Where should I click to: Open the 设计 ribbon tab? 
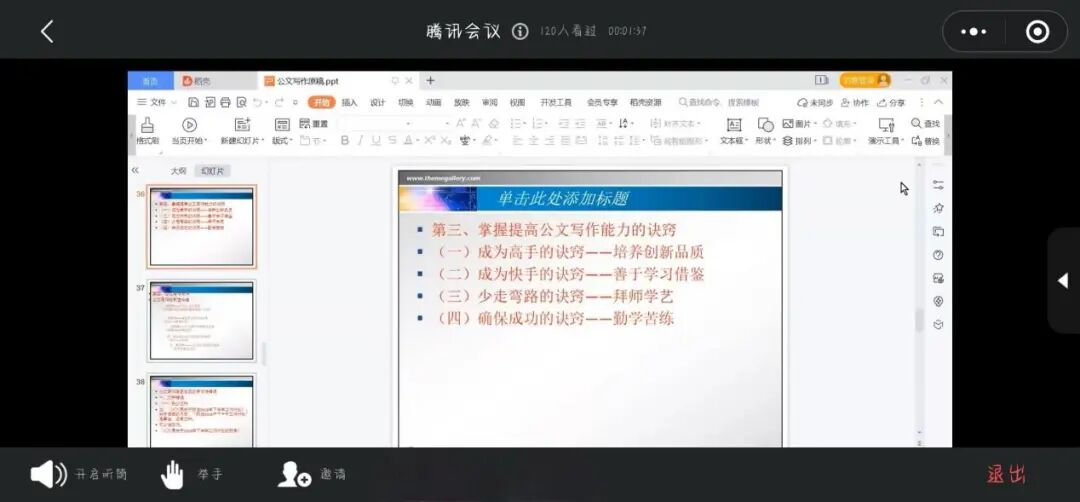(377, 103)
